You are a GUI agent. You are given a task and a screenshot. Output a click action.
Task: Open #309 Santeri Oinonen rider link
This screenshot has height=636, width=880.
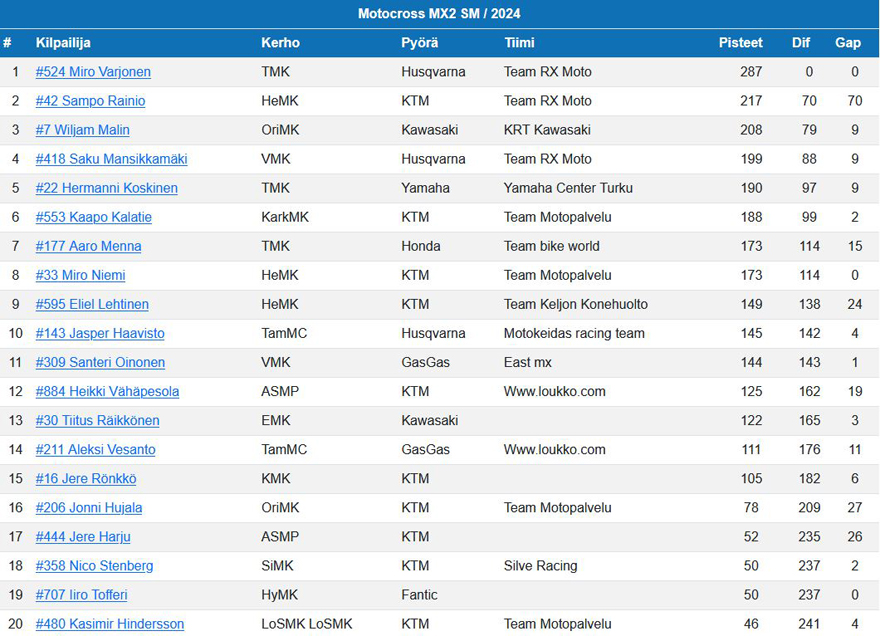(x=100, y=362)
